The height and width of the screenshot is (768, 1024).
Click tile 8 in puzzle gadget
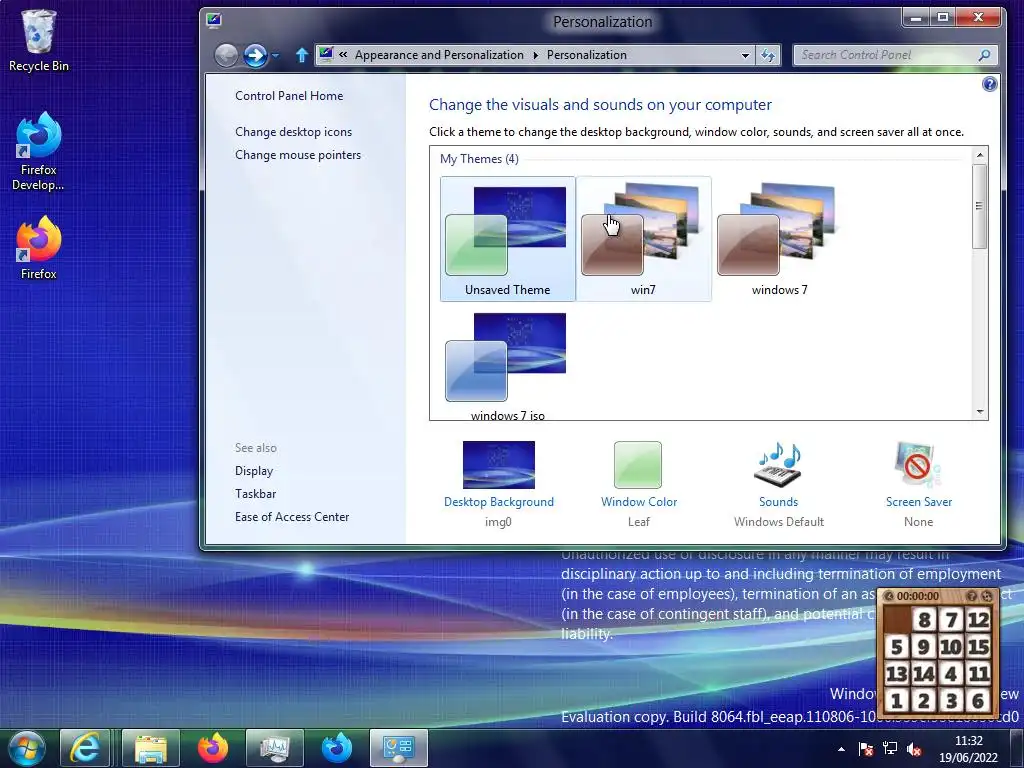[923, 620]
